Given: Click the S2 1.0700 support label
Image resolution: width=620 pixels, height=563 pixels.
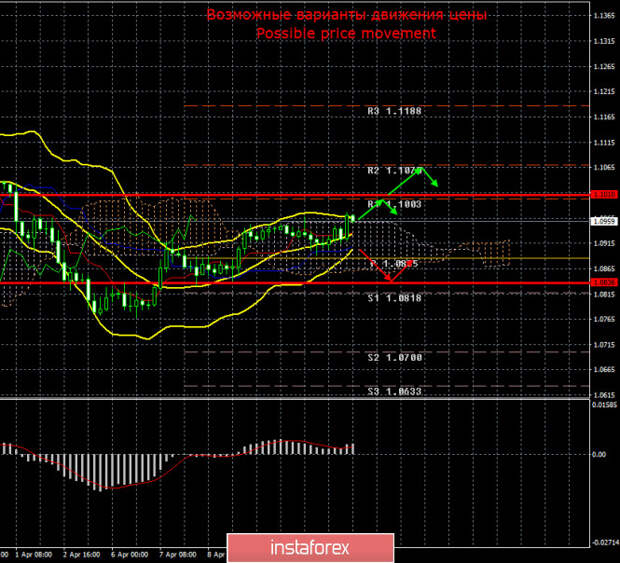Looking at the screenshot, I should tap(393, 357).
